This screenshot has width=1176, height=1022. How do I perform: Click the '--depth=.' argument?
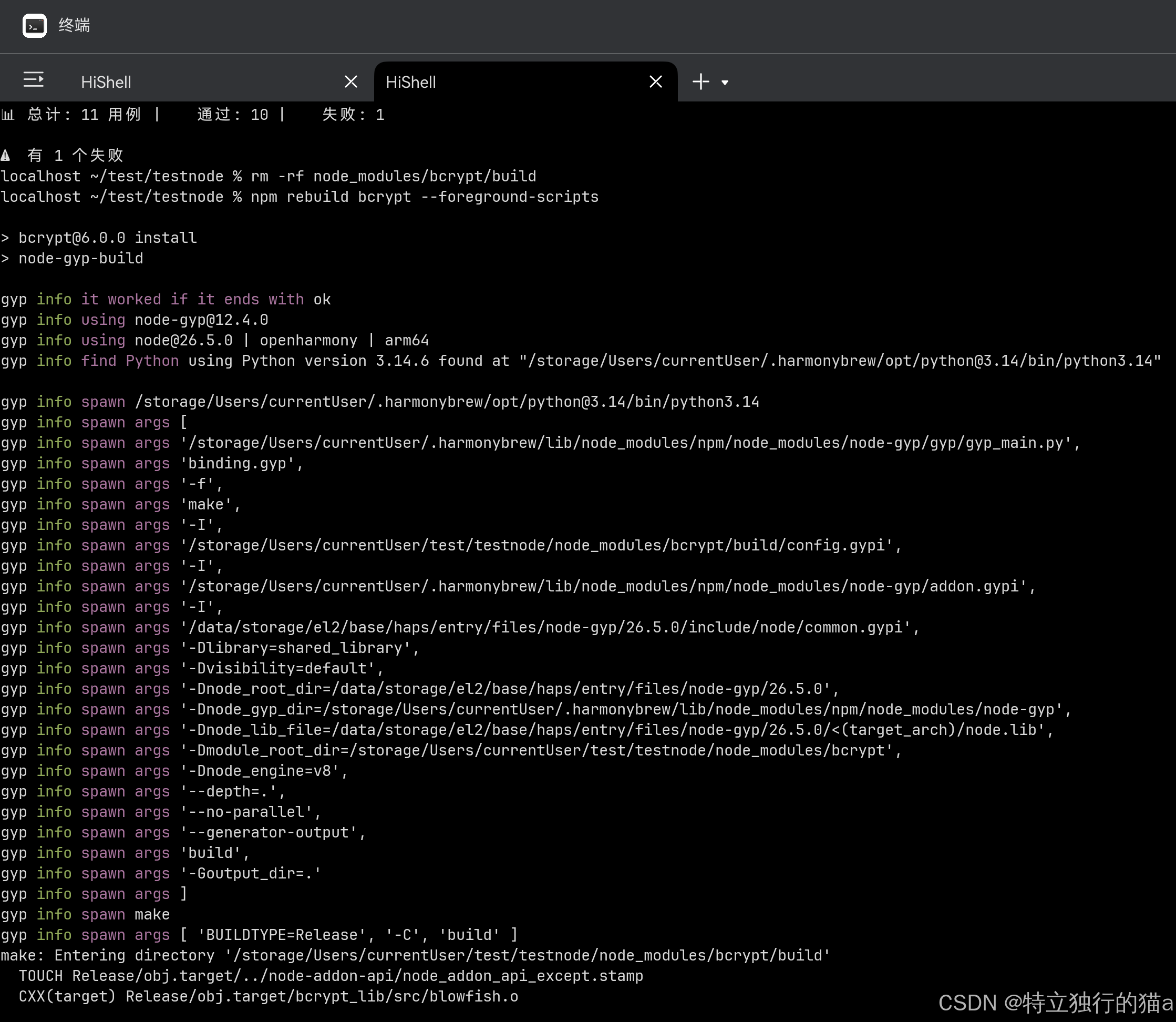coord(233,792)
